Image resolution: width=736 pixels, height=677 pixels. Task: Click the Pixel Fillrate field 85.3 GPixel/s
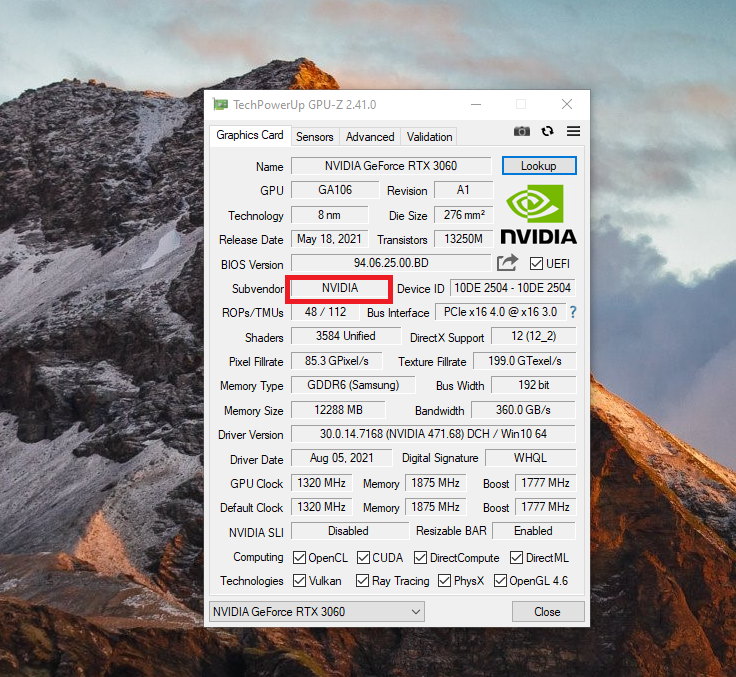pos(337,361)
